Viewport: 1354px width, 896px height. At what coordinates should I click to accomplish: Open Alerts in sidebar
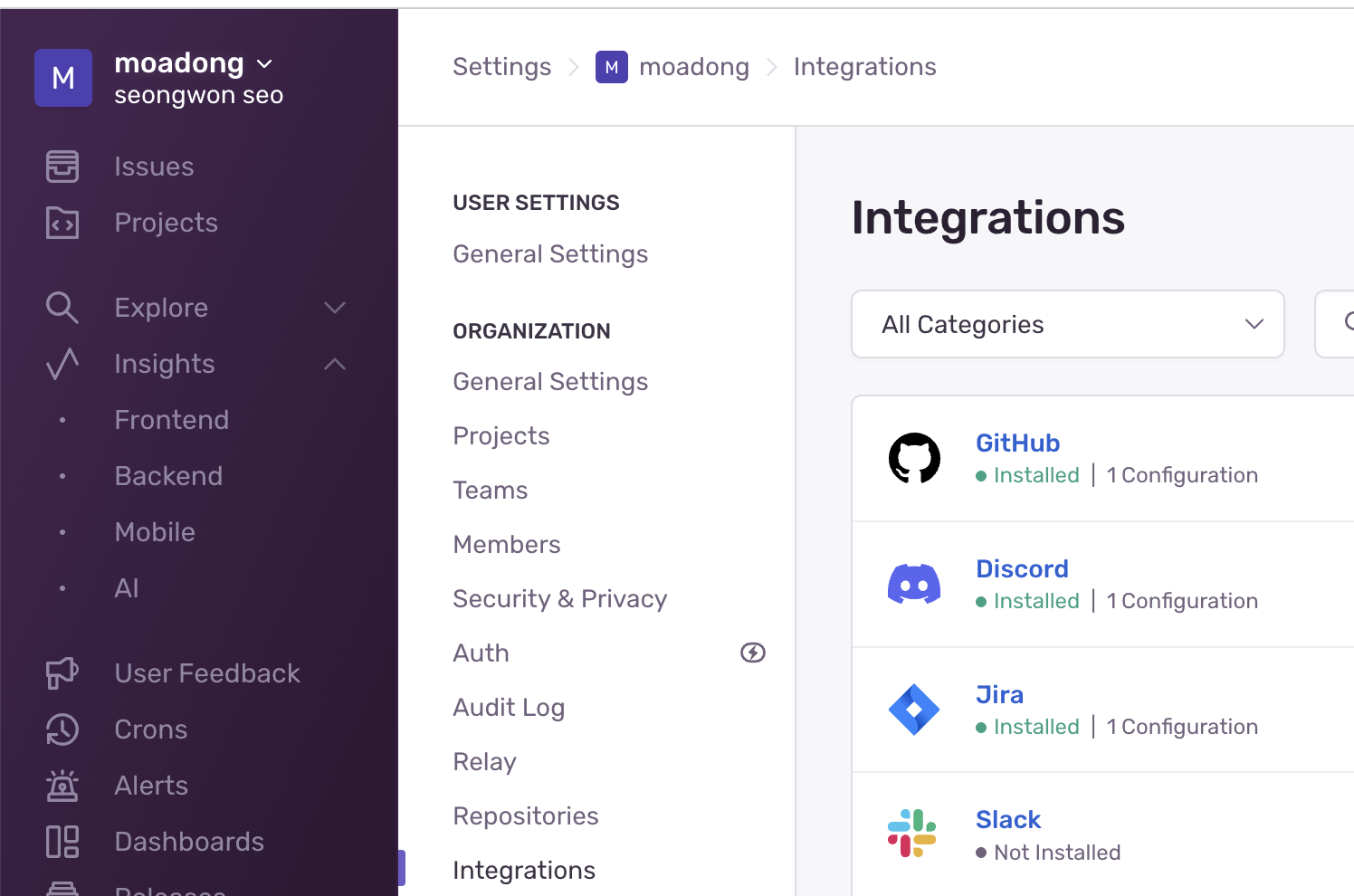(151, 786)
